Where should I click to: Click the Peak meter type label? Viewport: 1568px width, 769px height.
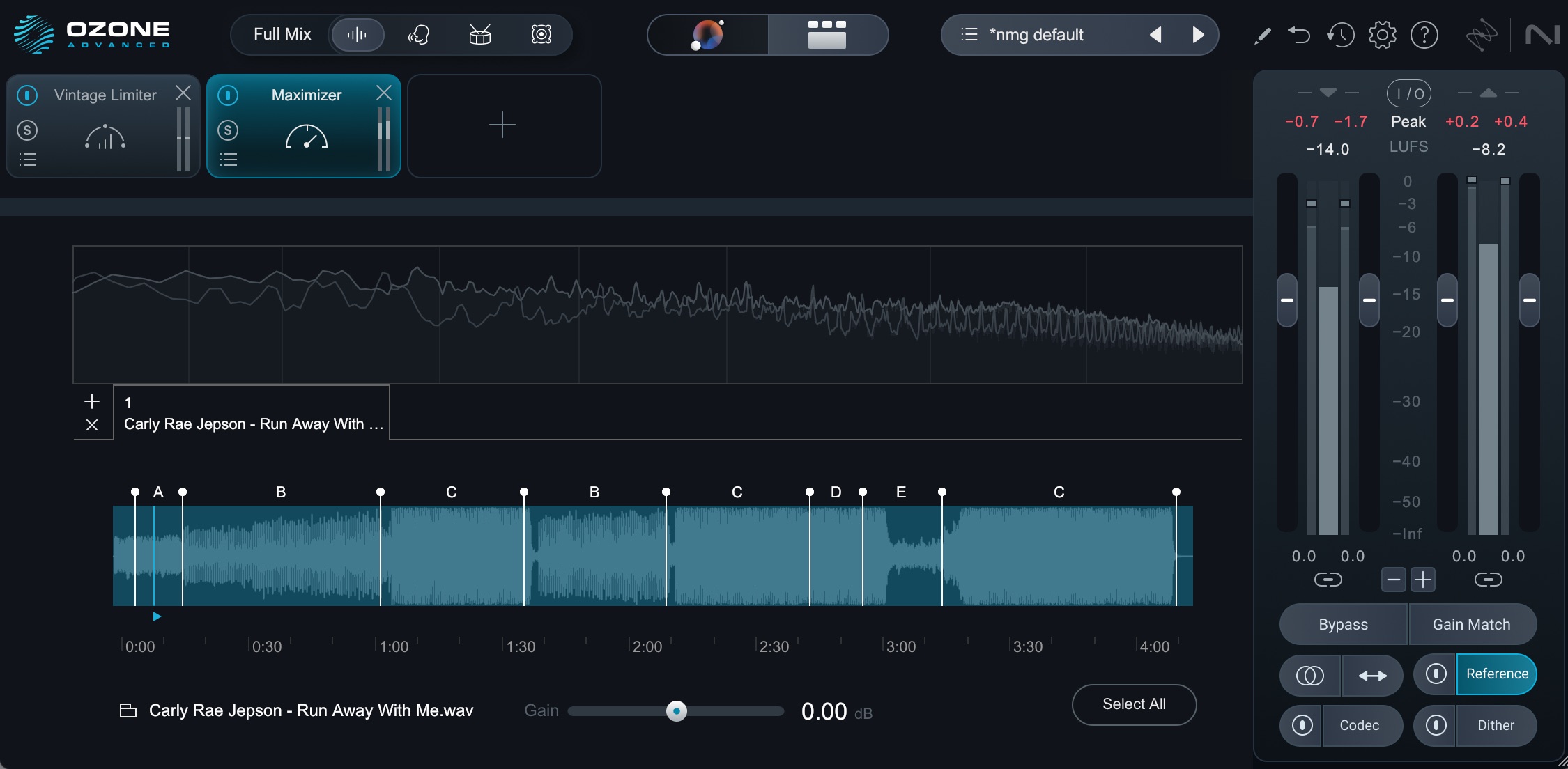pos(1408,121)
